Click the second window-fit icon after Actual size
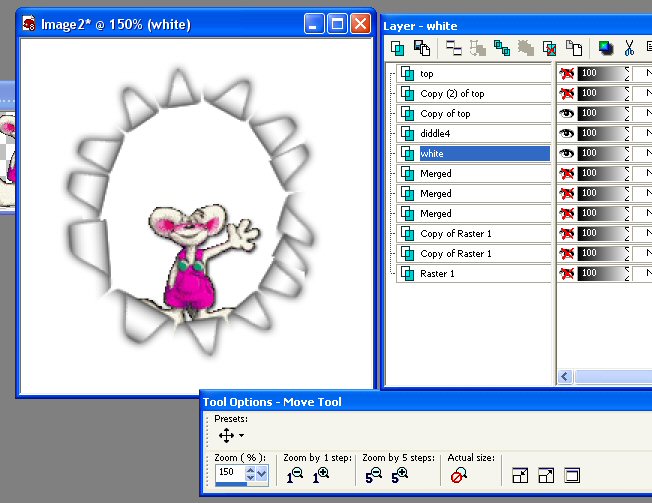Screen dimensions: 652x503 click(546, 475)
